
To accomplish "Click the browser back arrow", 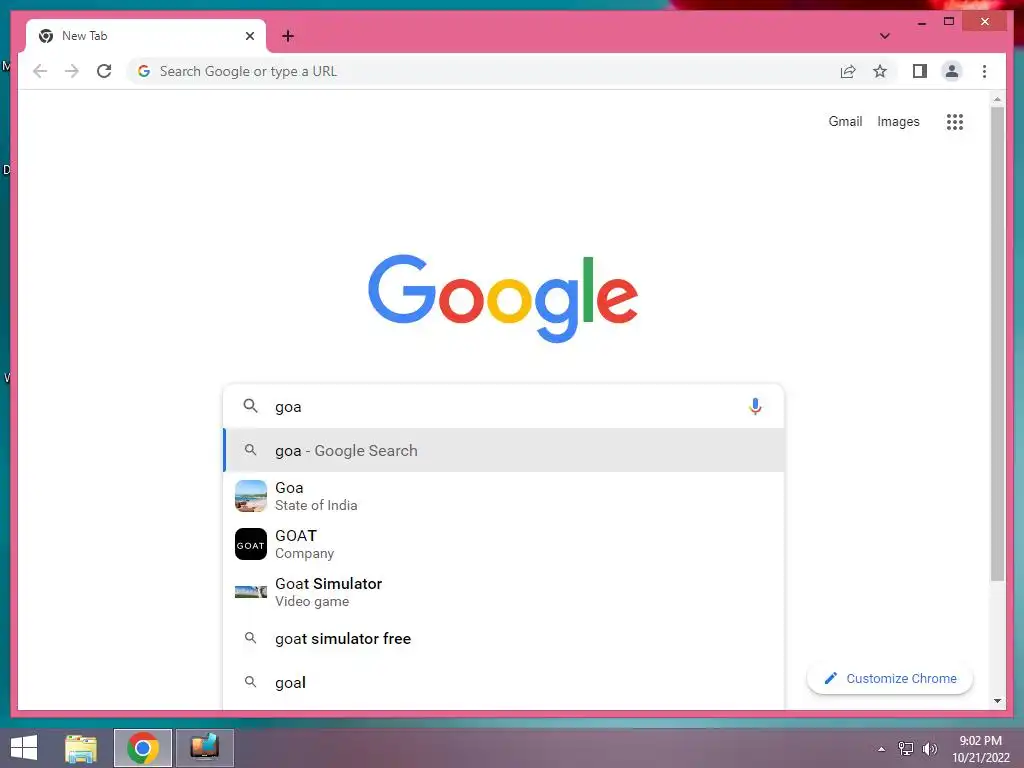I will 40,71.
